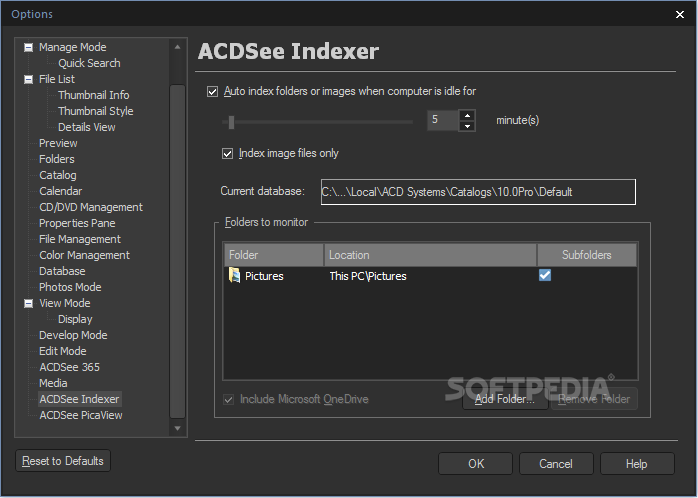Select Develop Mode in options tree
This screenshot has width=698, height=498.
pos(73,336)
